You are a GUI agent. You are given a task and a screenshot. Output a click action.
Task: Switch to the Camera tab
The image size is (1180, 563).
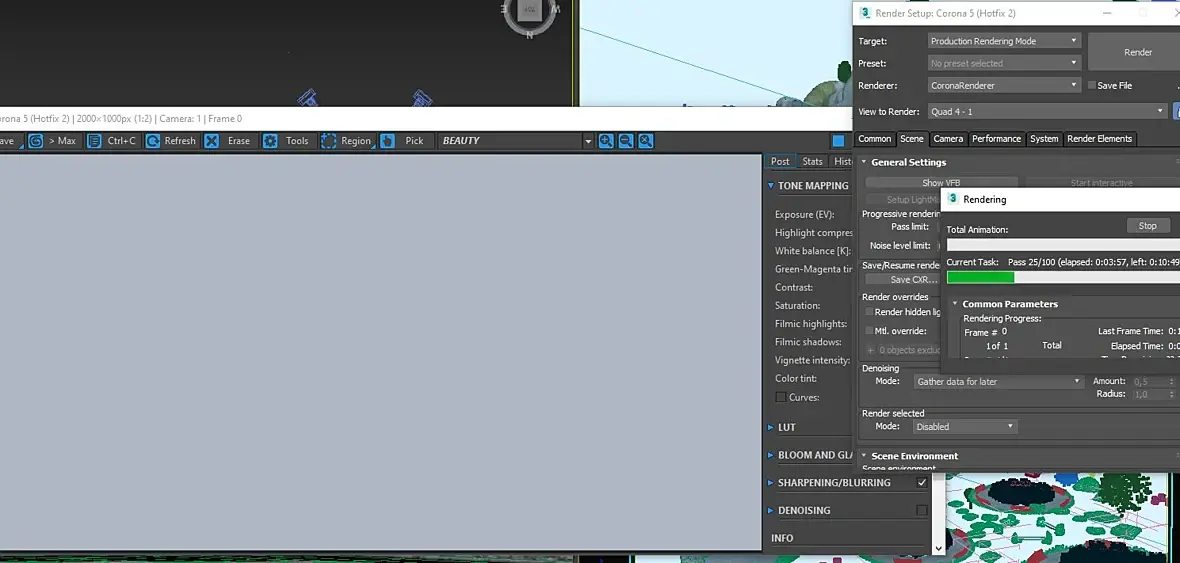pyautogui.click(x=948, y=138)
